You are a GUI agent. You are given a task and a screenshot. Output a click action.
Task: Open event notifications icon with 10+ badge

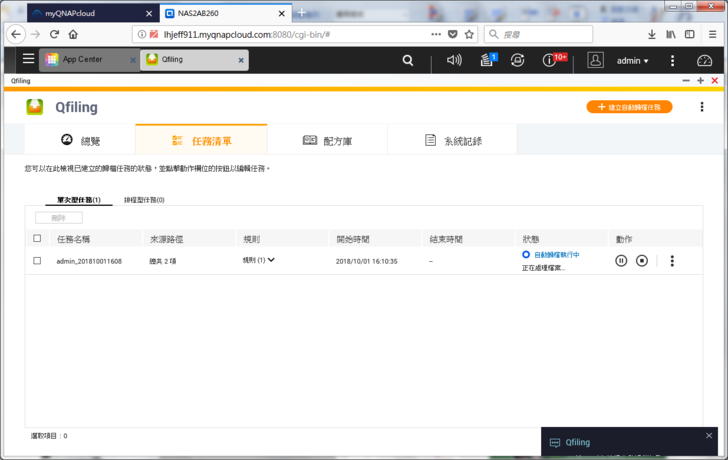coord(549,60)
